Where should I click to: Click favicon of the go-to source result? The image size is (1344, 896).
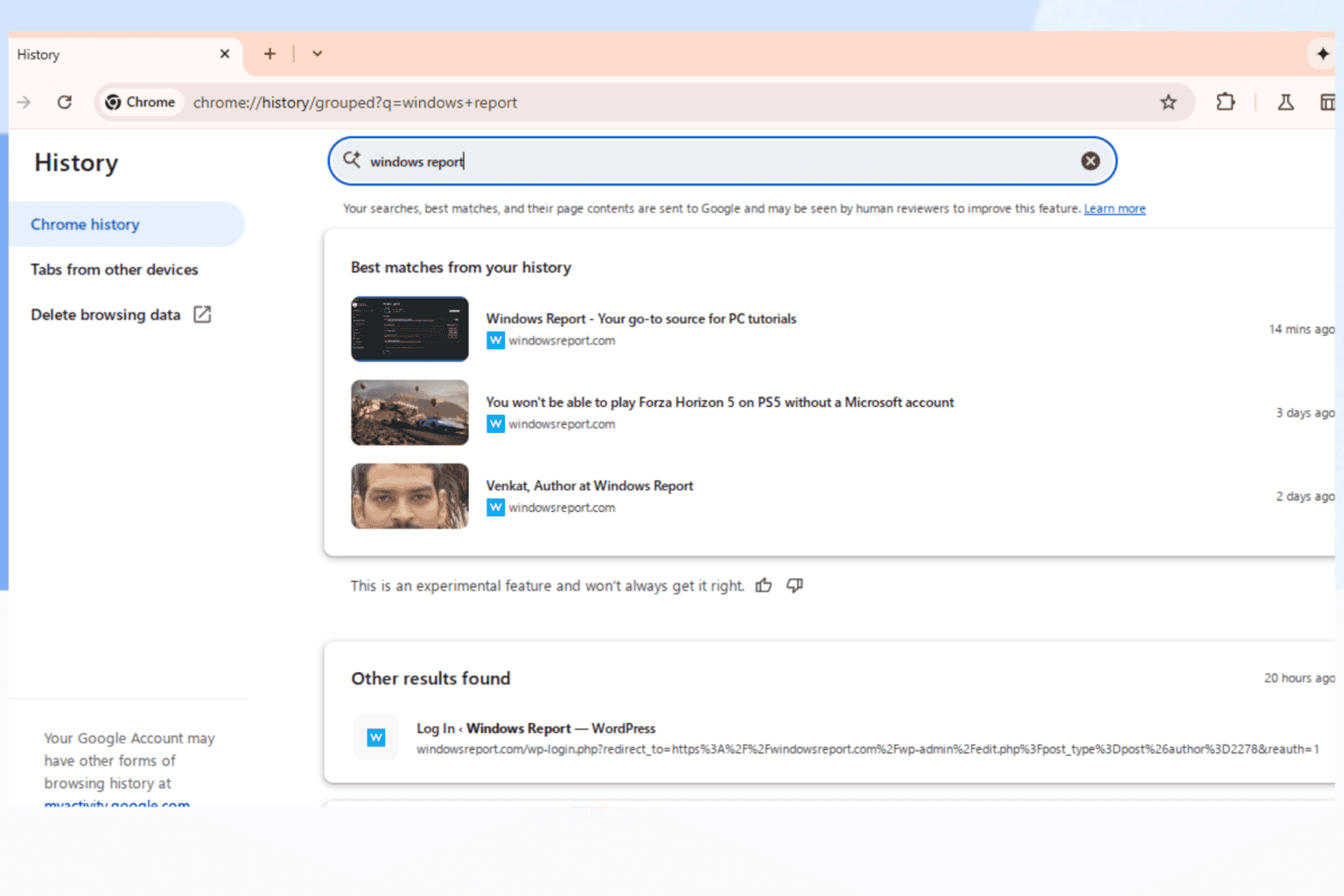pyautogui.click(x=495, y=340)
